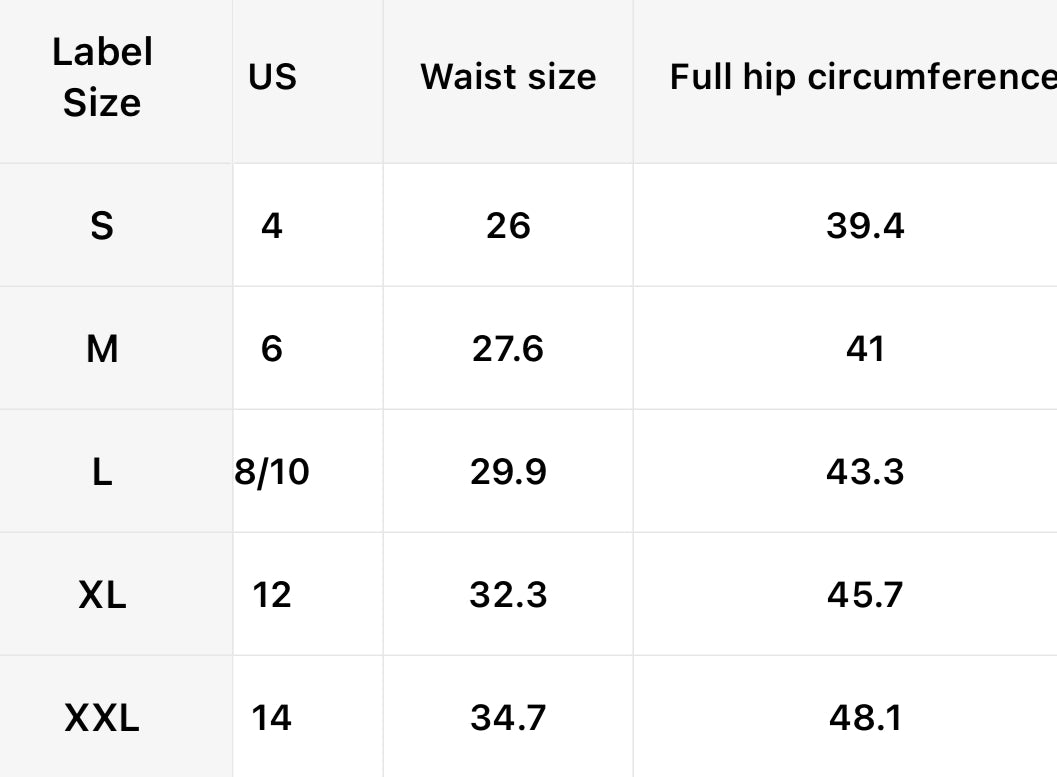The height and width of the screenshot is (777, 1057).
Task: Select the US column header
Action: [x=272, y=78]
